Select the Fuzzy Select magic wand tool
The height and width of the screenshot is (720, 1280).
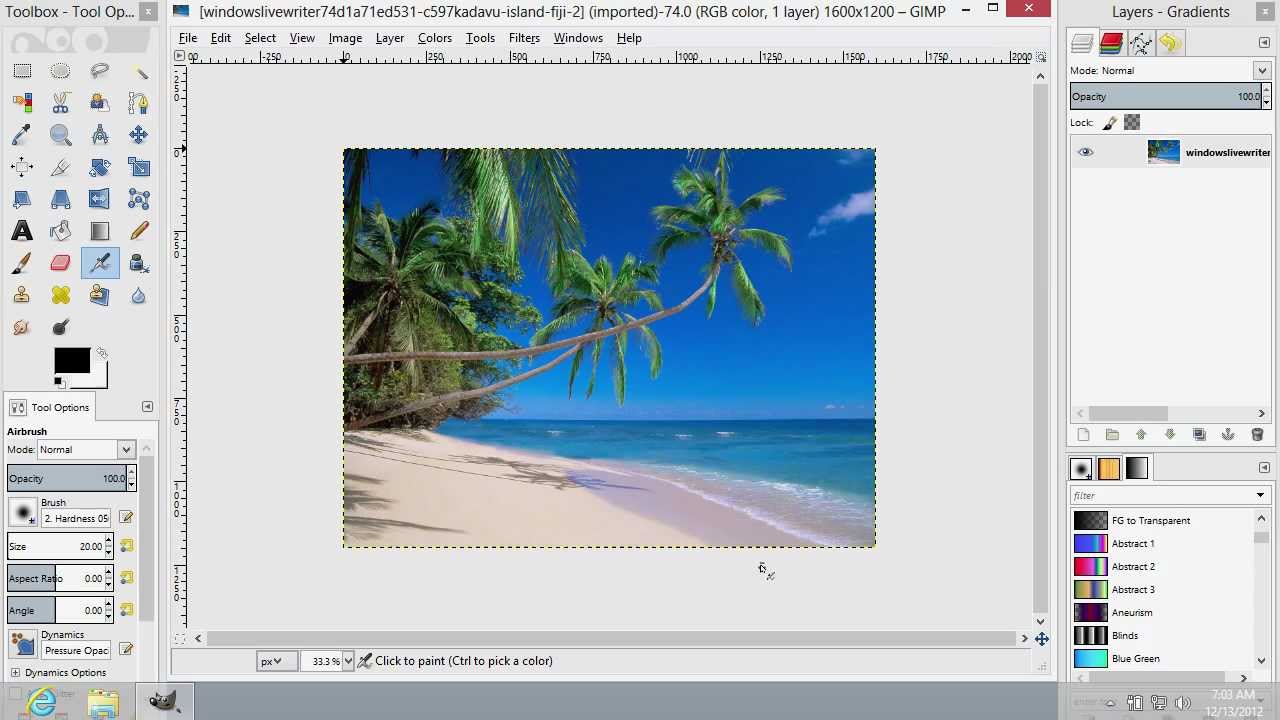click(138, 71)
